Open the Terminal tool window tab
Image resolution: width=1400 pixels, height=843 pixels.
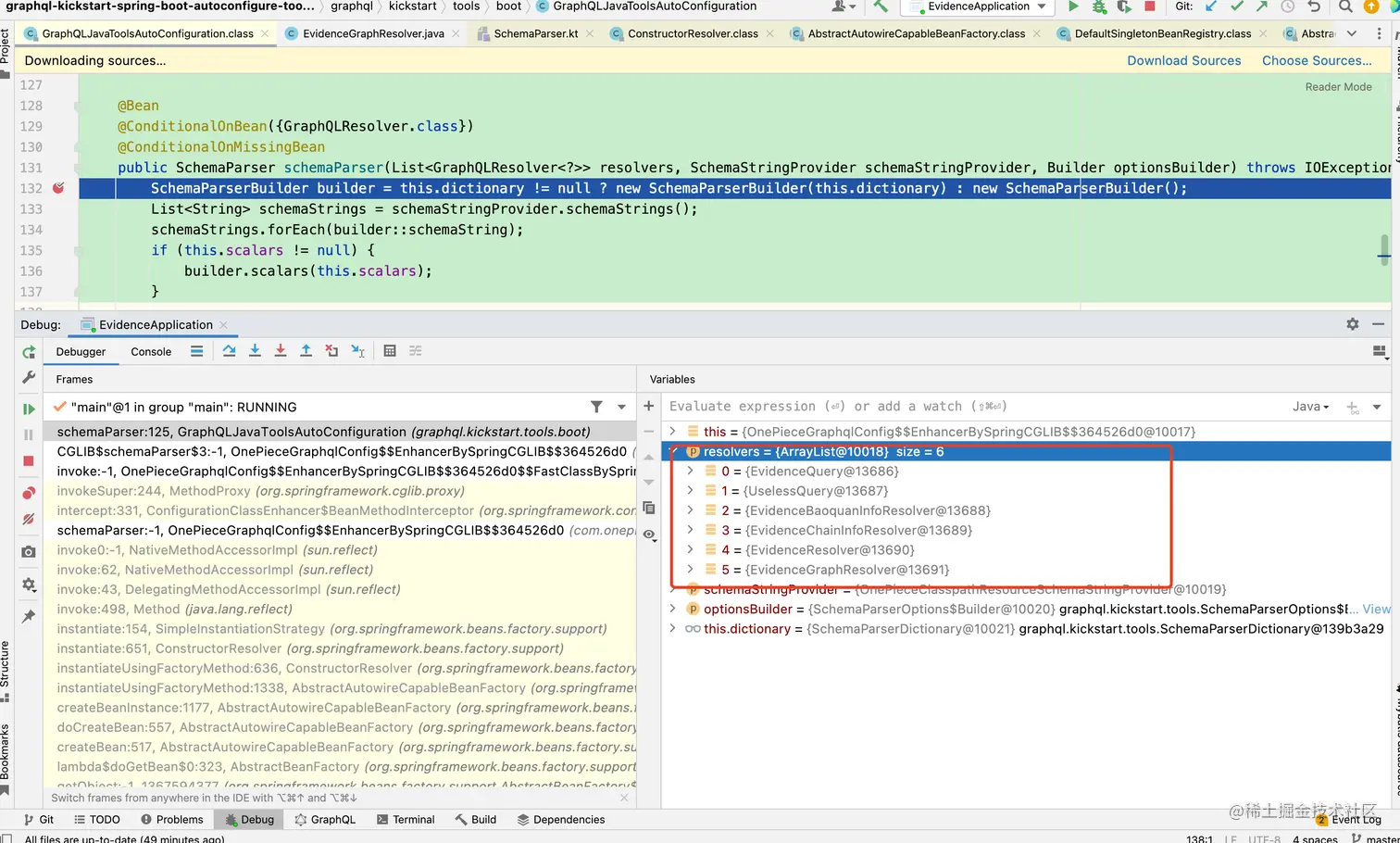(x=406, y=820)
